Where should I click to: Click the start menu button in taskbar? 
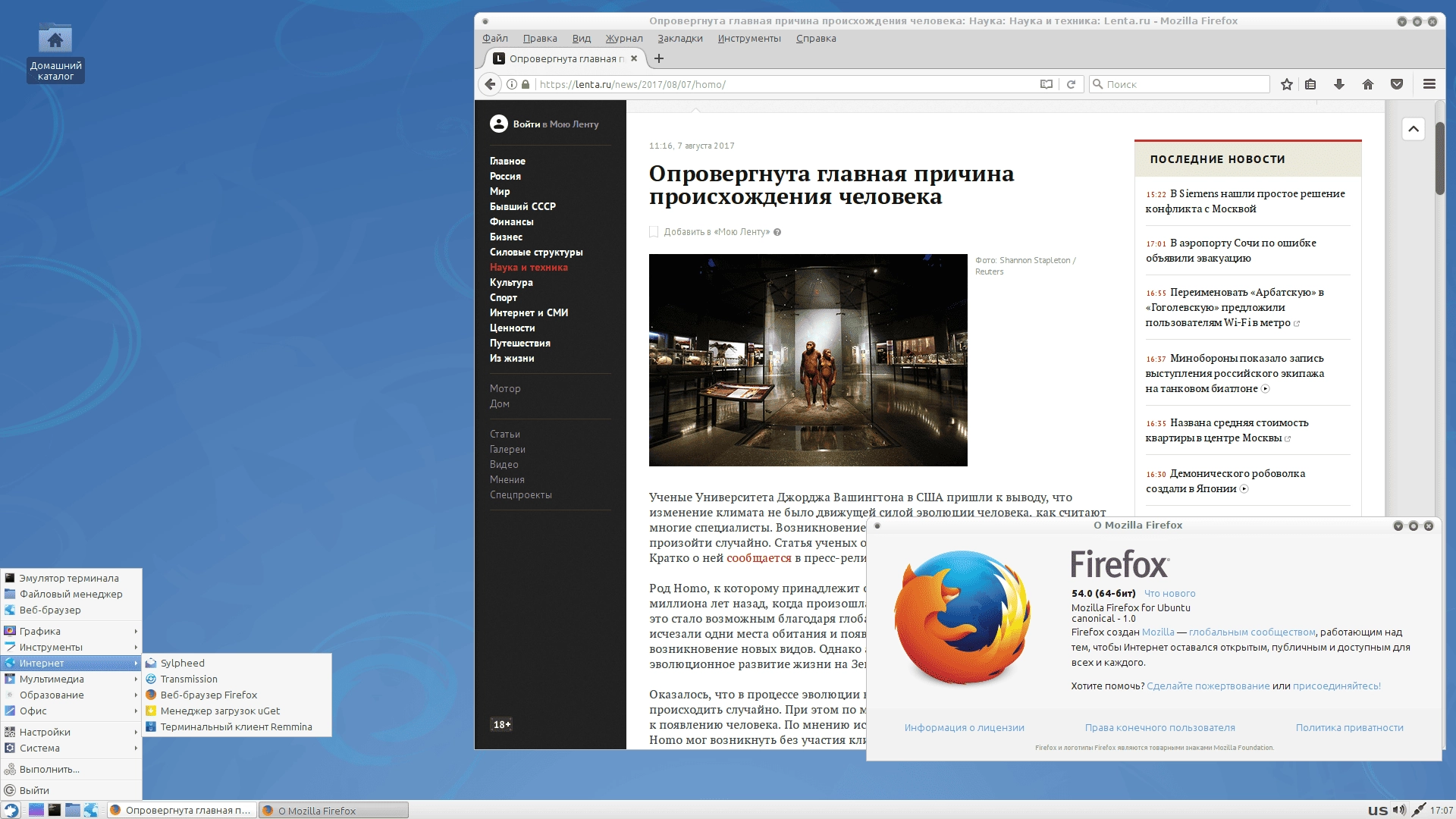coord(11,810)
